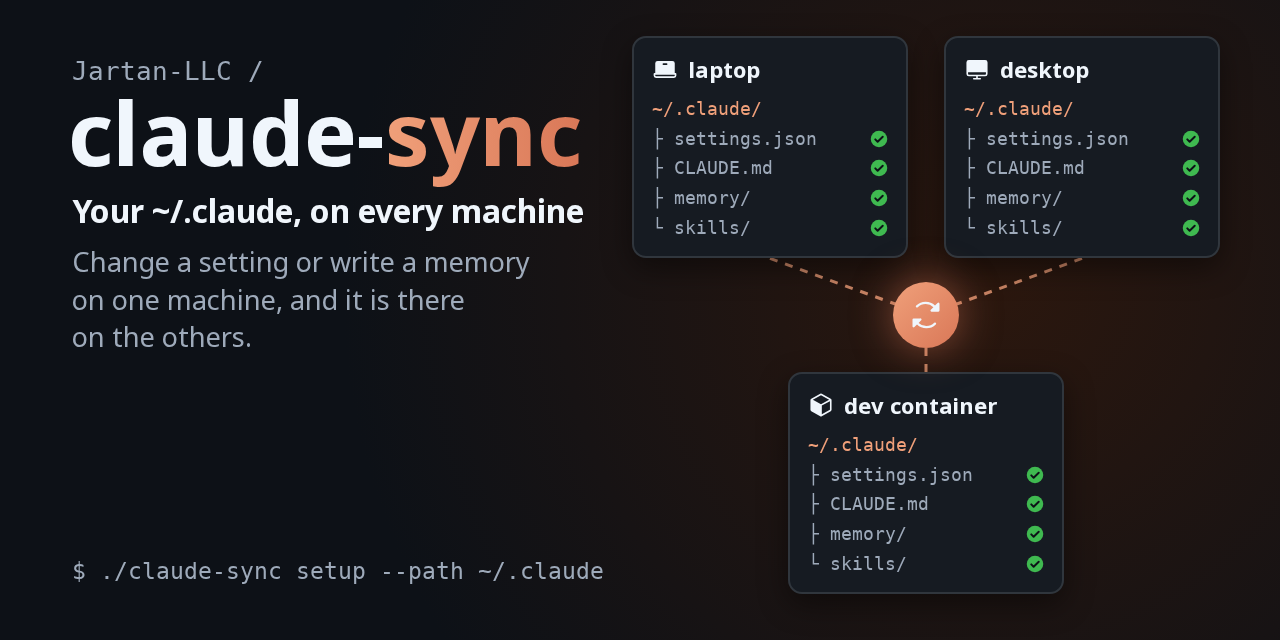
Task: Click the ~/.claude/ path in the desktop card
Action: pos(1019,109)
